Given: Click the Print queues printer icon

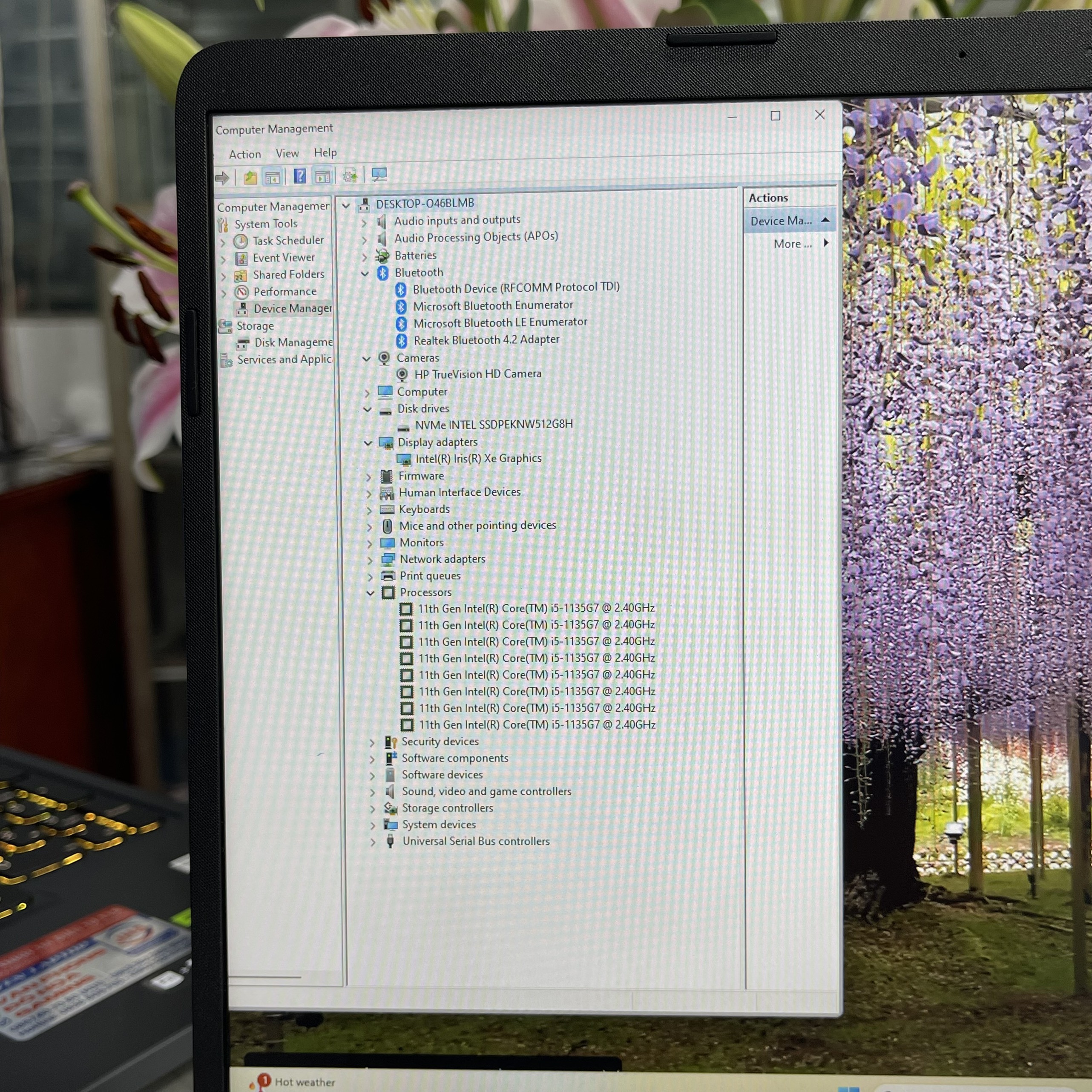Looking at the screenshot, I should pyautogui.click(x=388, y=577).
